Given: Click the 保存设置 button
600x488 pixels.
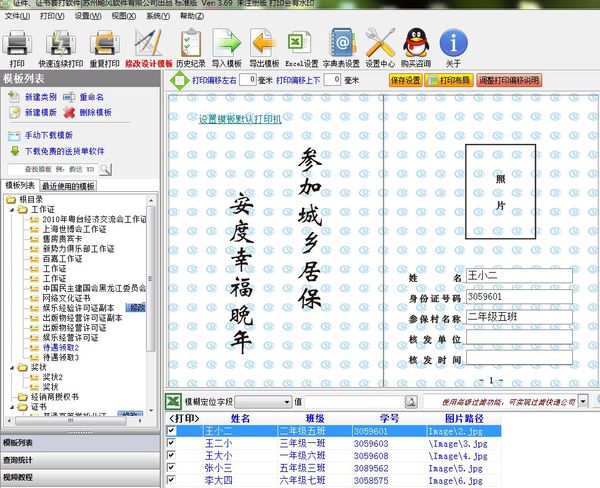Looking at the screenshot, I should click(x=405, y=80).
